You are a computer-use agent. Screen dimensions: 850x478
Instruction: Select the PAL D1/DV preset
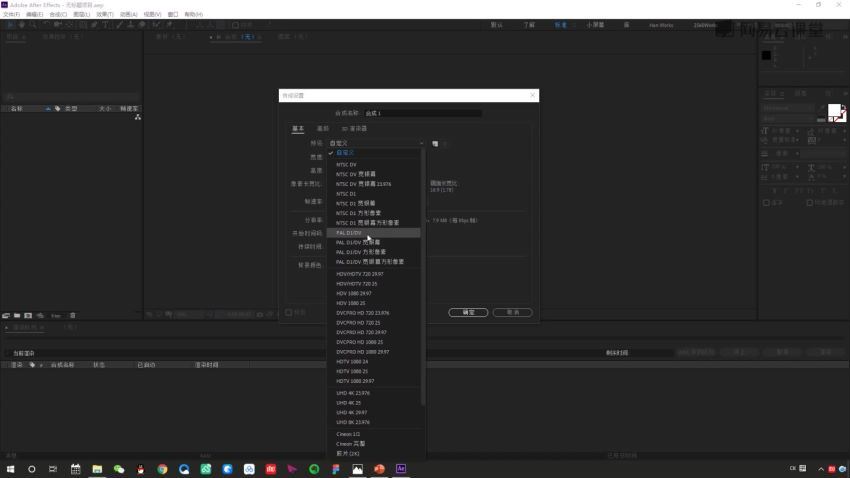(350, 233)
